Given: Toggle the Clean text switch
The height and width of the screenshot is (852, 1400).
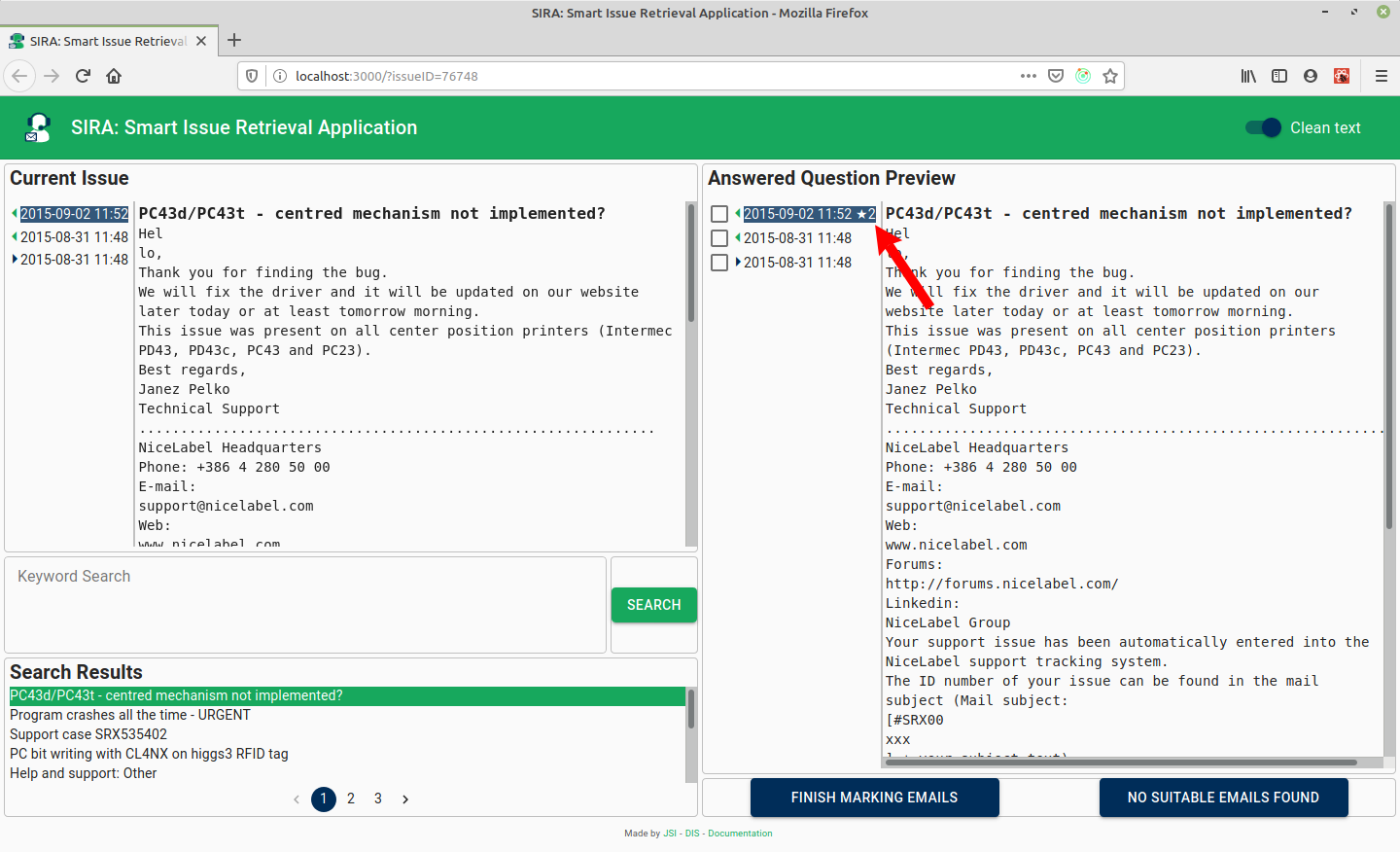Looking at the screenshot, I should (1263, 127).
